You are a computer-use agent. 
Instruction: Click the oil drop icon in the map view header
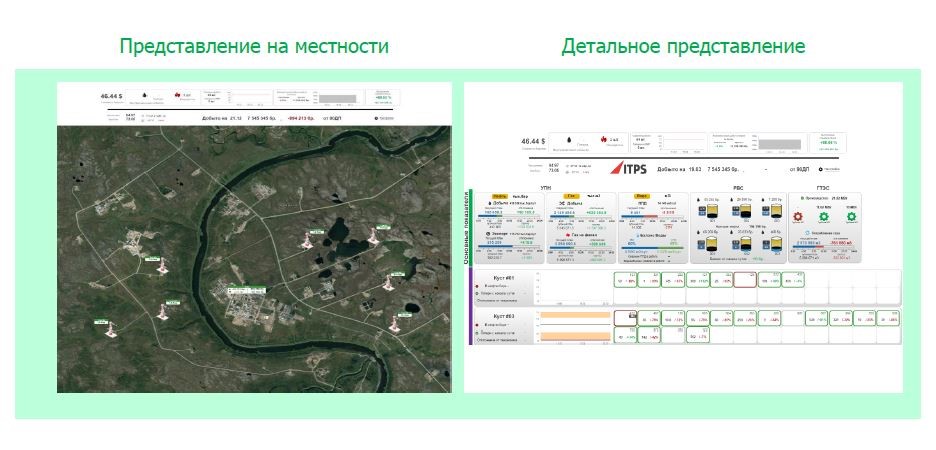coord(143,94)
